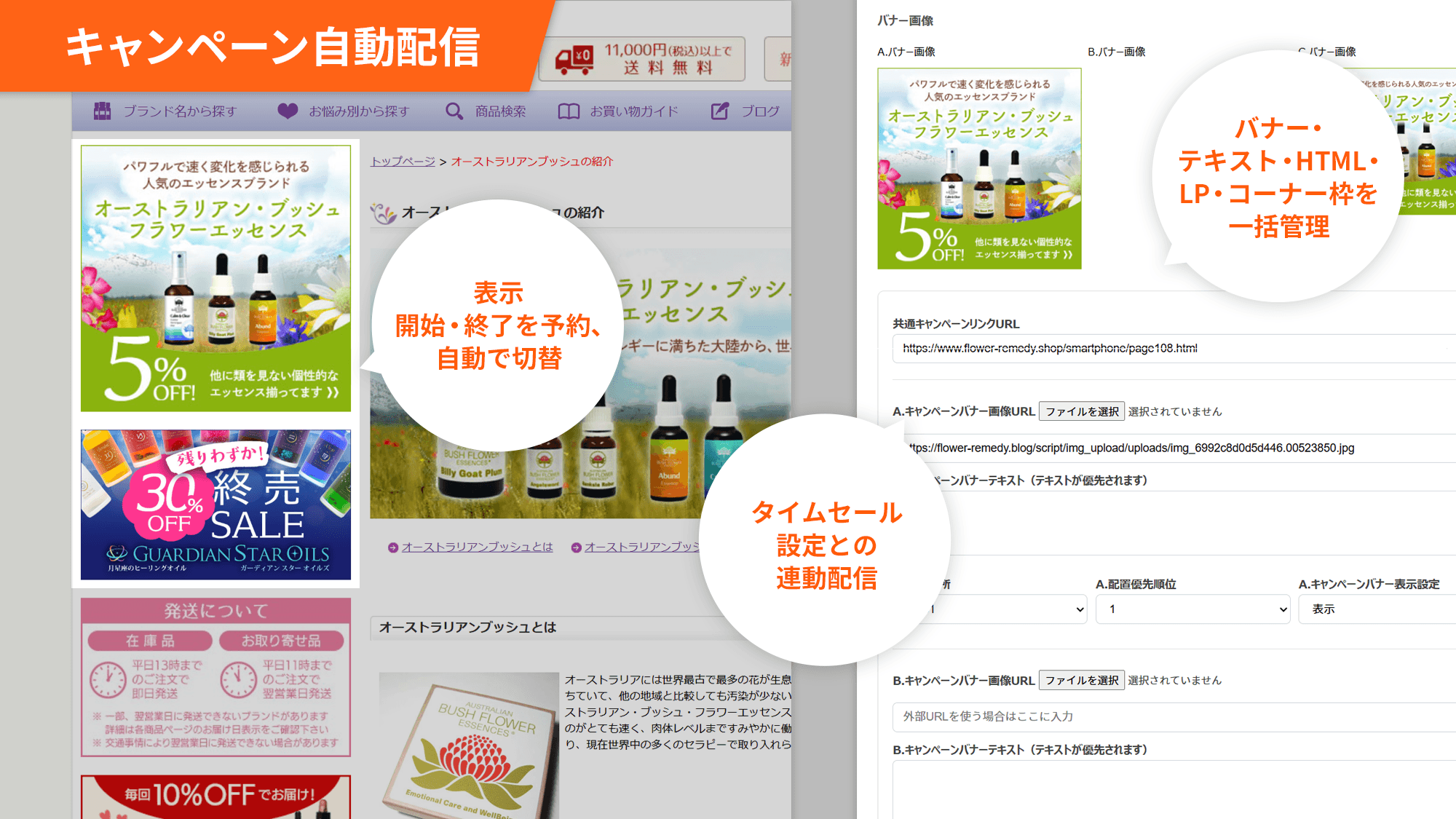The width and height of the screenshot is (1456, 819).
Task: Open ブランド名から探す menu item
Action: 180,111
